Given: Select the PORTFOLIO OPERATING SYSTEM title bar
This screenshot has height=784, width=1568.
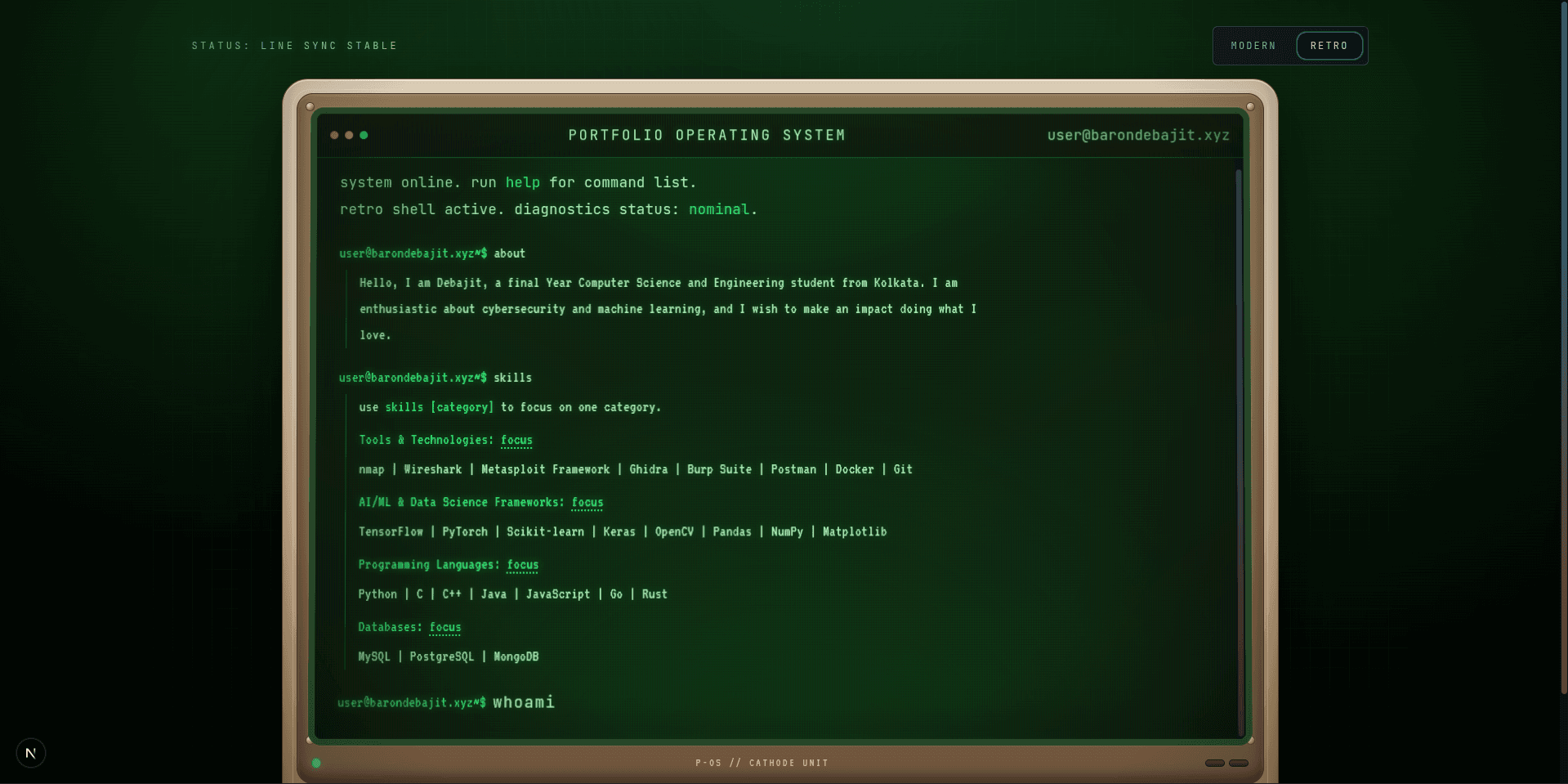Looking at the screenshot, I should 707,135.
